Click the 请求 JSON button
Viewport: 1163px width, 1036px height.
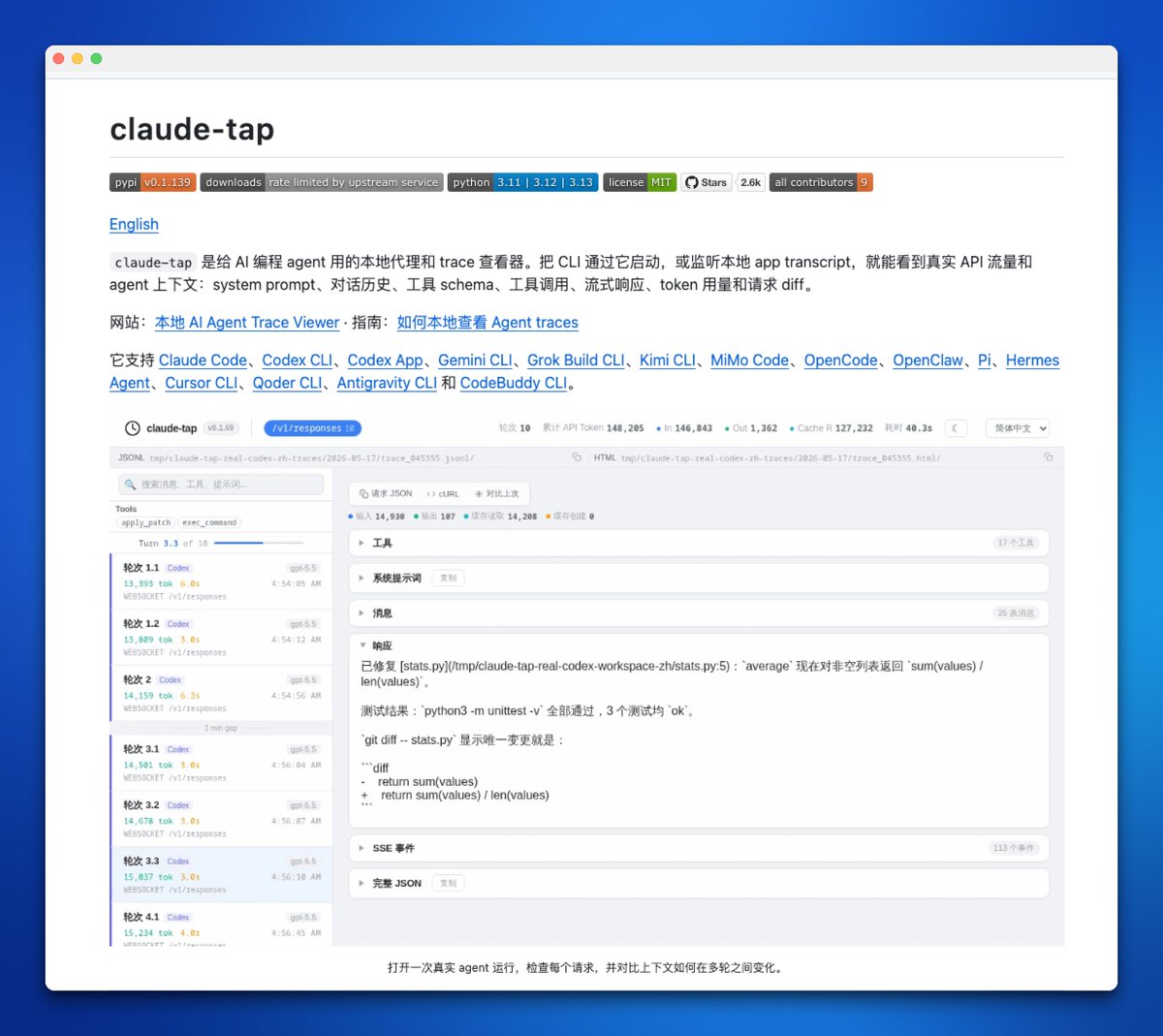[386, 494]
